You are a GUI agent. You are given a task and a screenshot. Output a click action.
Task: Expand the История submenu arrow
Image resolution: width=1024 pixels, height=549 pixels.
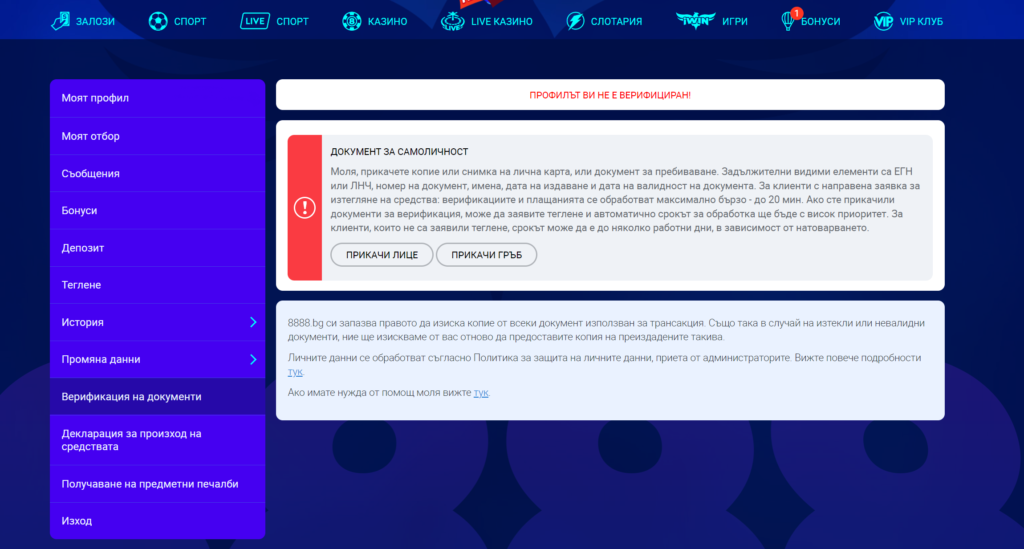253,322
